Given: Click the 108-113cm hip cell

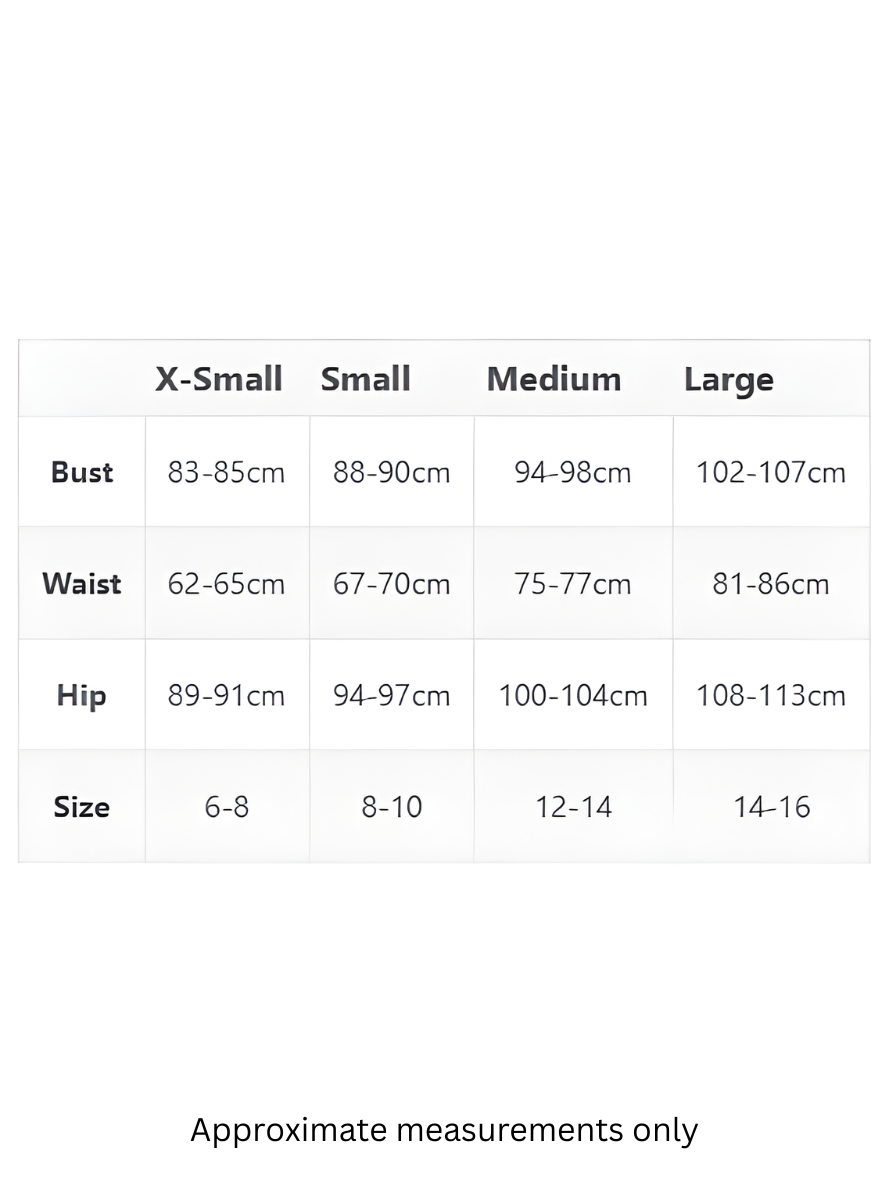Looking at the screenshot, I should pyautogui.click(x=771, y=695).
